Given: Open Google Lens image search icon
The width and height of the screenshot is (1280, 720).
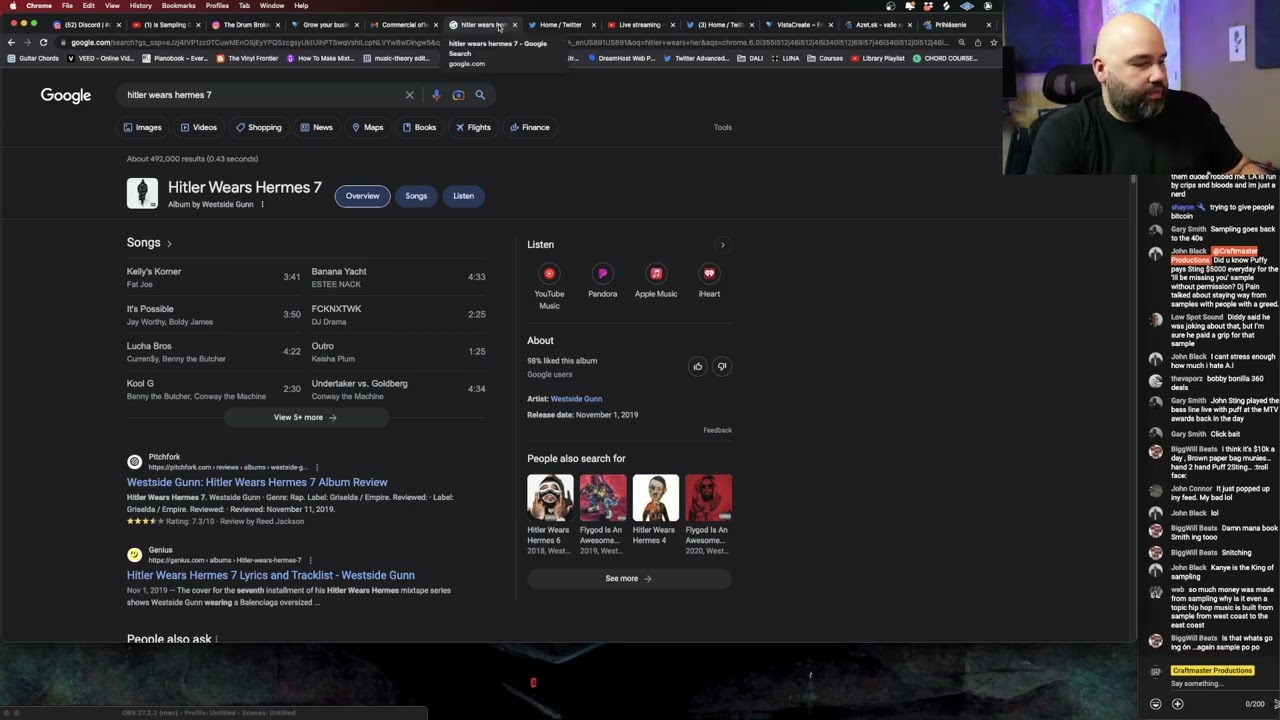Looking at the screenshot, I should click(458, 95).
